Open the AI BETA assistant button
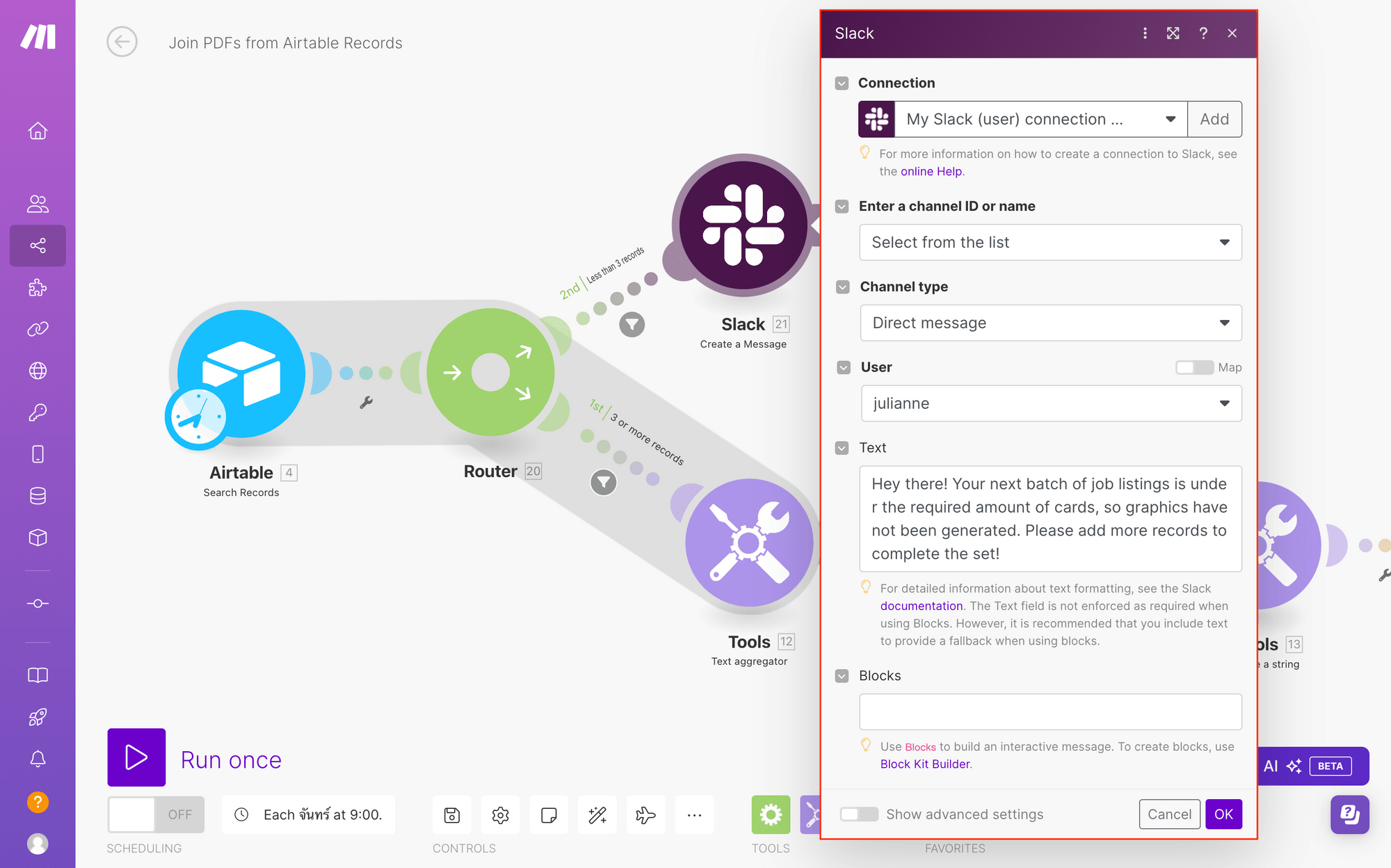 coord(1314,766)
